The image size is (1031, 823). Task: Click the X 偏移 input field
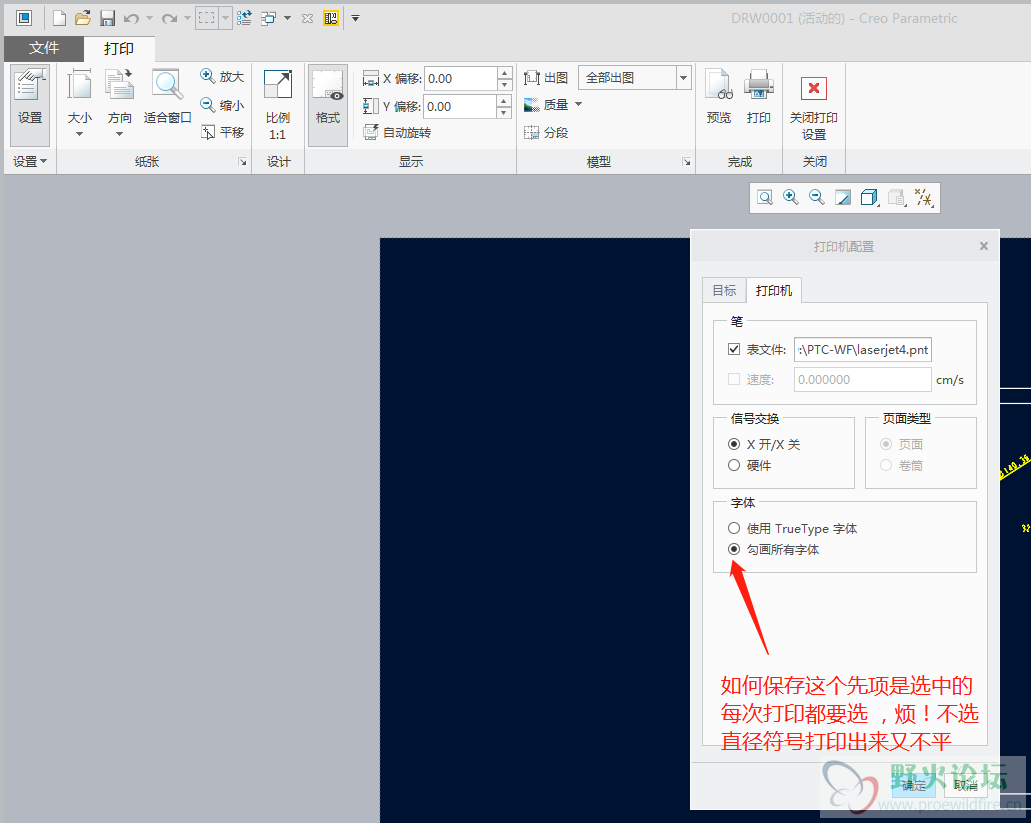(460, 79)
